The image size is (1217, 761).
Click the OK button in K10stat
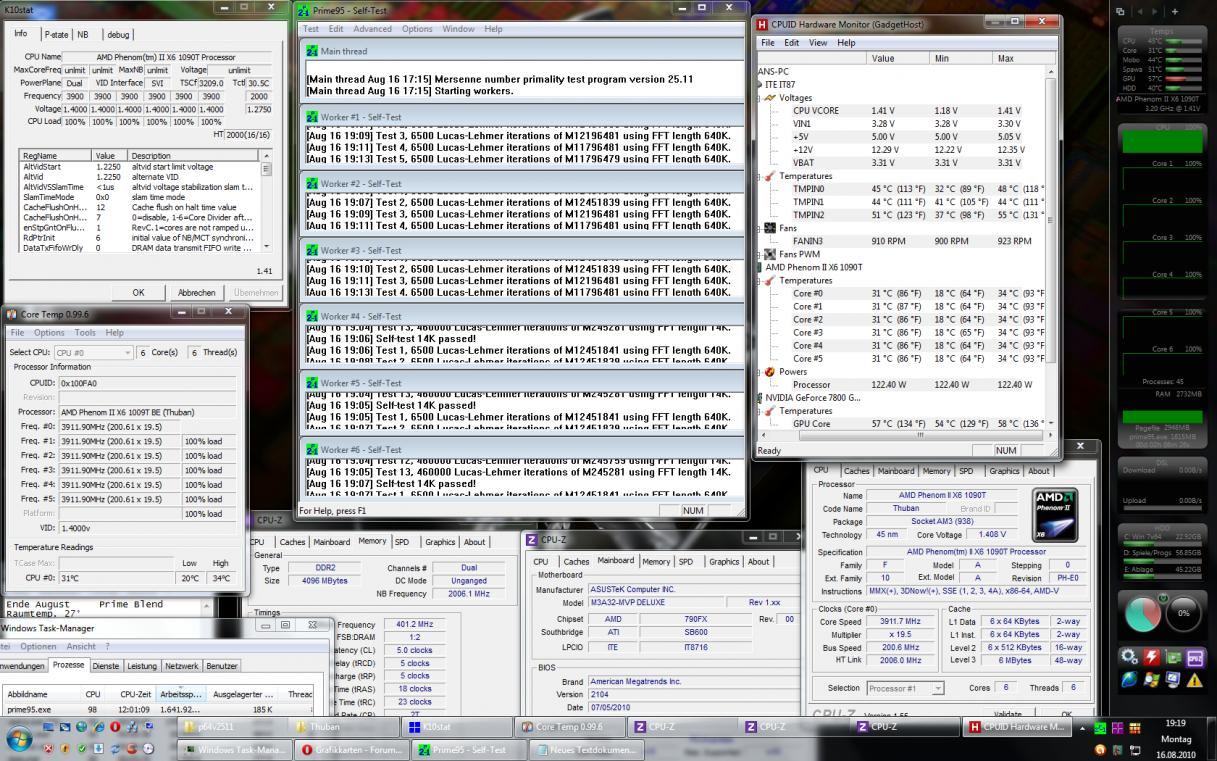click(x=138, y=293)
